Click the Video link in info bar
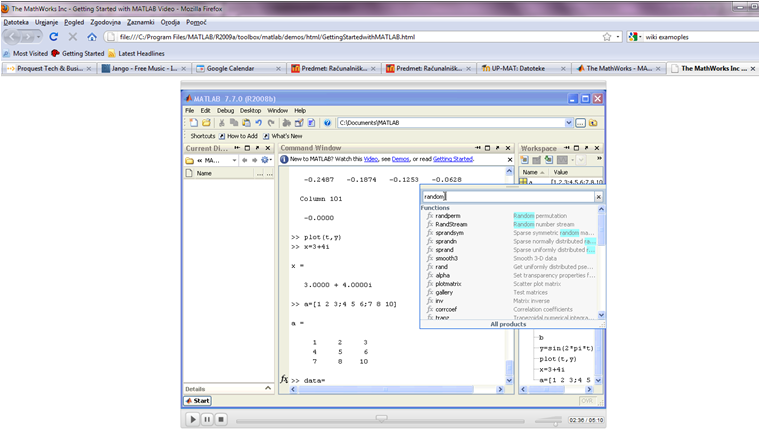Viewport: 760px width, 444px height. click(371, 159)
